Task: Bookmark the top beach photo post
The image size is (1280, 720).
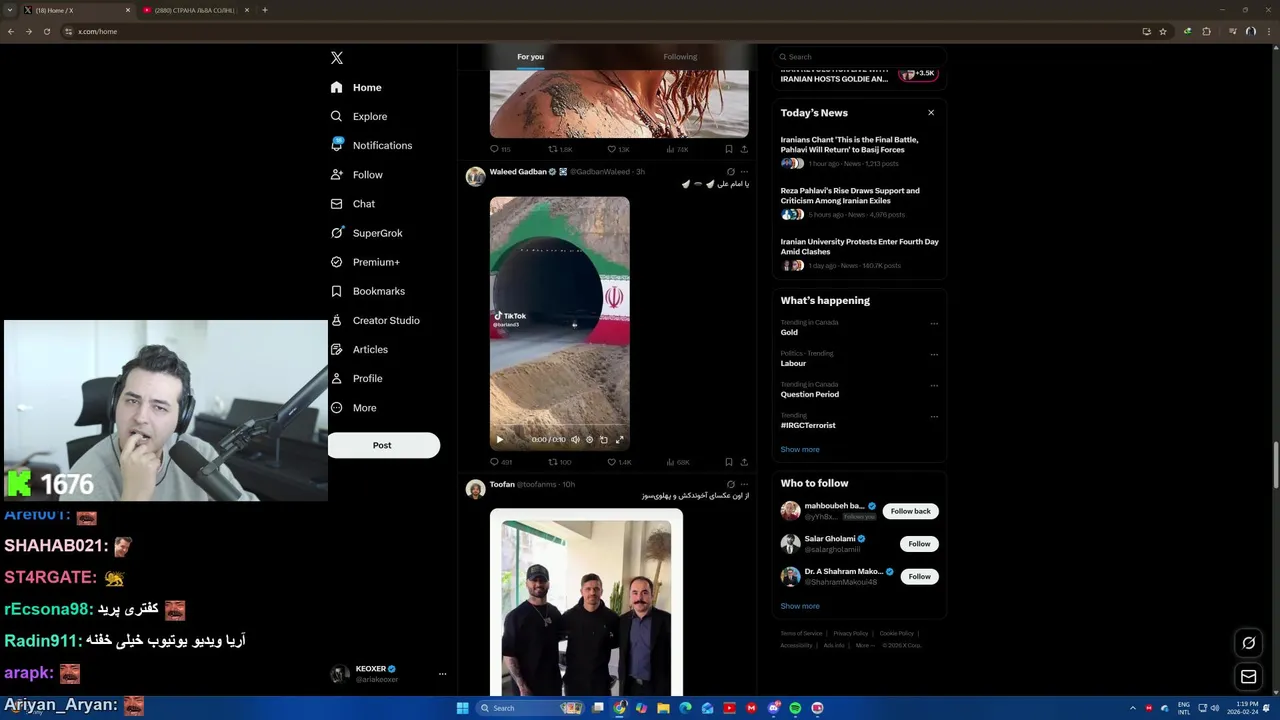Action: click(x=728, y=149)
